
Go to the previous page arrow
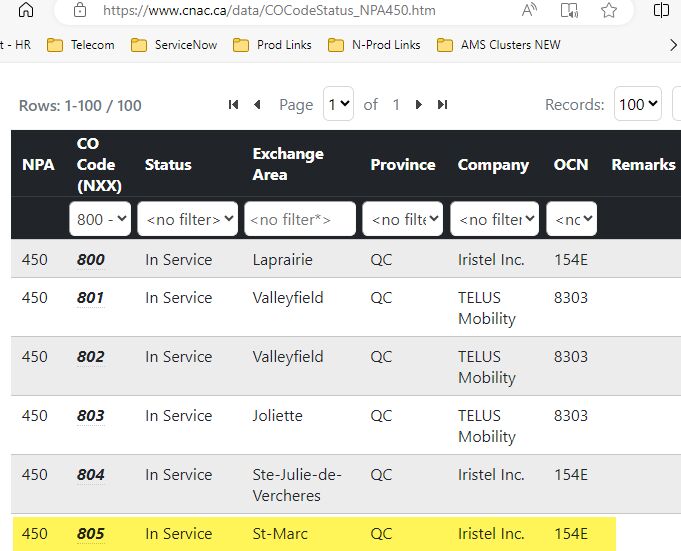(257, 105)
